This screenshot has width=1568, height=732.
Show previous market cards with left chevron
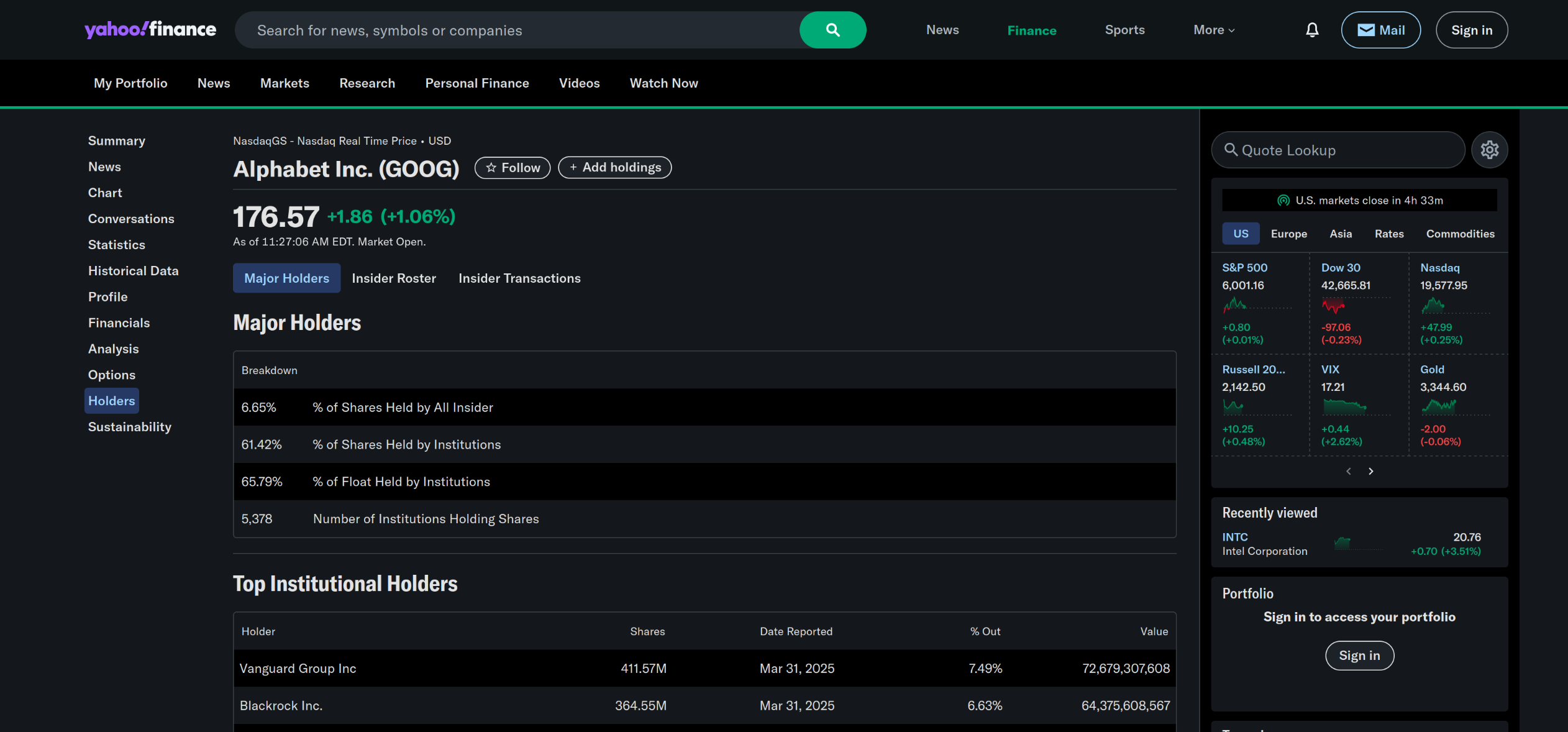click(1349, 471)
